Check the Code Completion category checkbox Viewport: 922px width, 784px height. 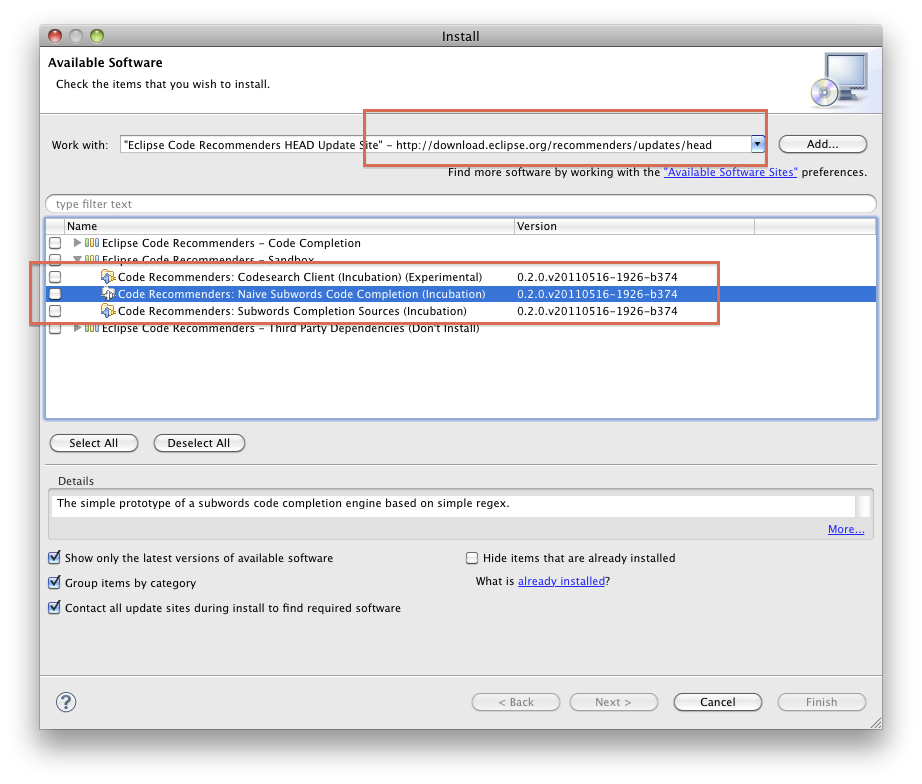(55, 243)
